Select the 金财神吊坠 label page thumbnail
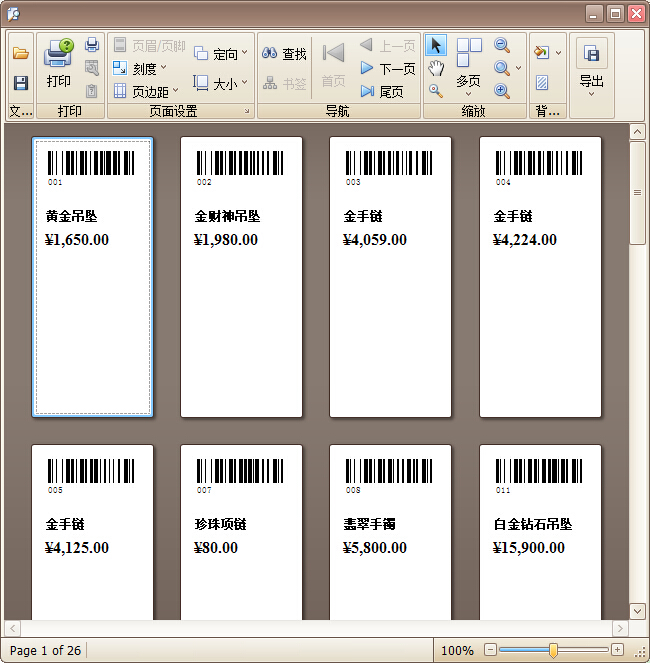The width and height of the screenshot is (650, 663). tap(241, 277)
